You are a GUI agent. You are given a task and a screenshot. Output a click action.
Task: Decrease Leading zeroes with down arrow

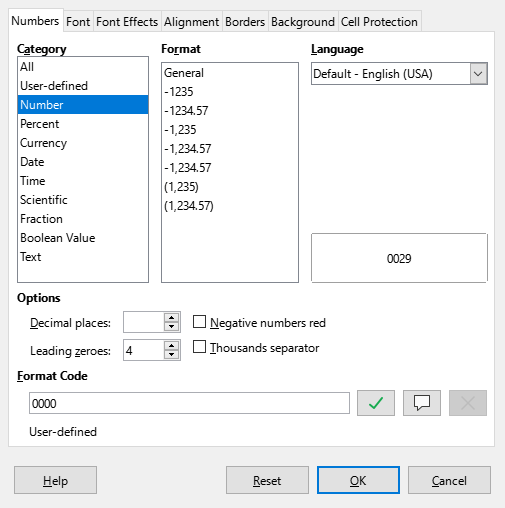171,354
